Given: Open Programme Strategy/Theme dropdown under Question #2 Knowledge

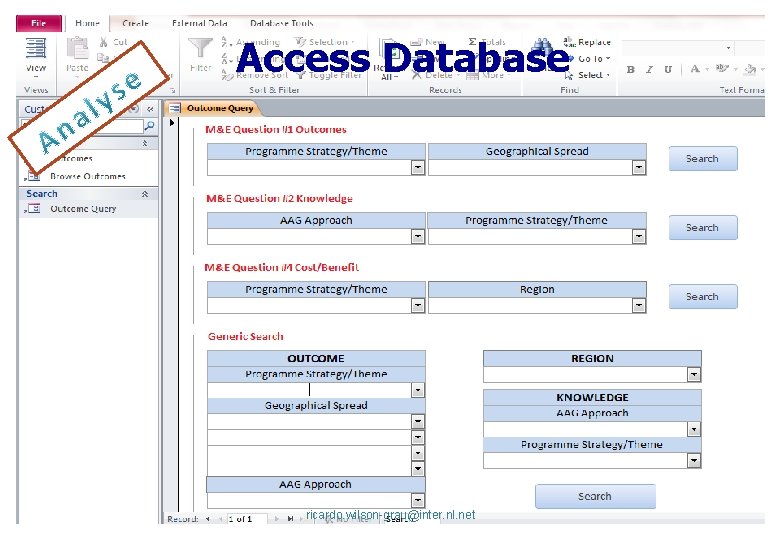Looking at the screenshot, I should click(639, 237).
